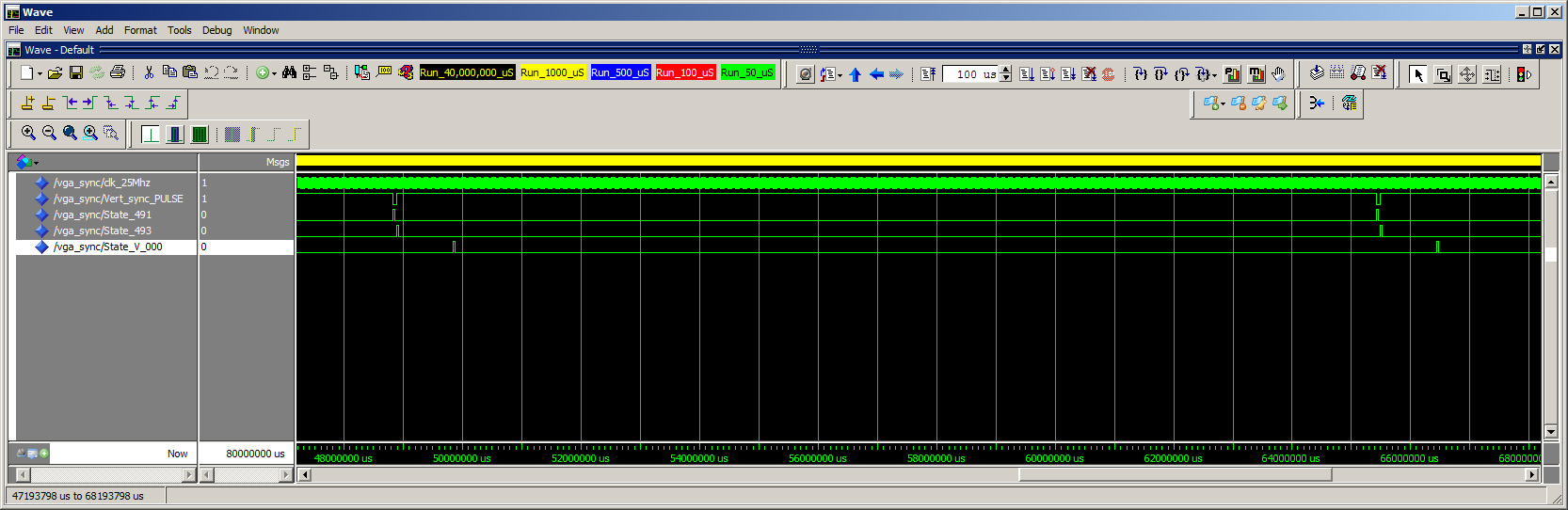This screenshot has height=510, width=1568.
Task: Enable Edit mode in mode toolbar
Action: (x=1492, y=74)
